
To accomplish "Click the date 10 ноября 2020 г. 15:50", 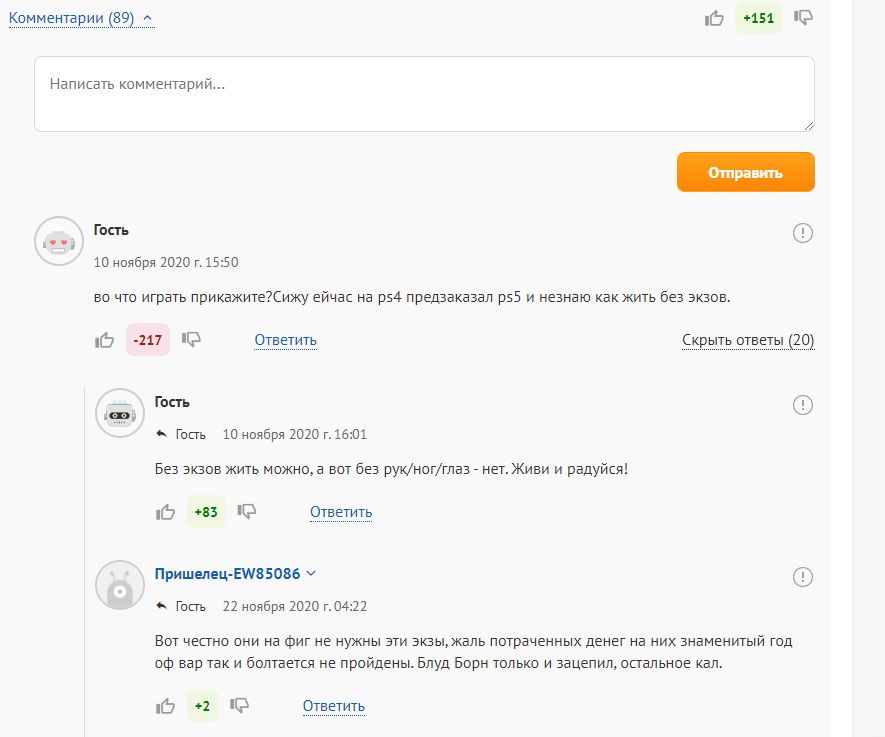I will 166,262.
